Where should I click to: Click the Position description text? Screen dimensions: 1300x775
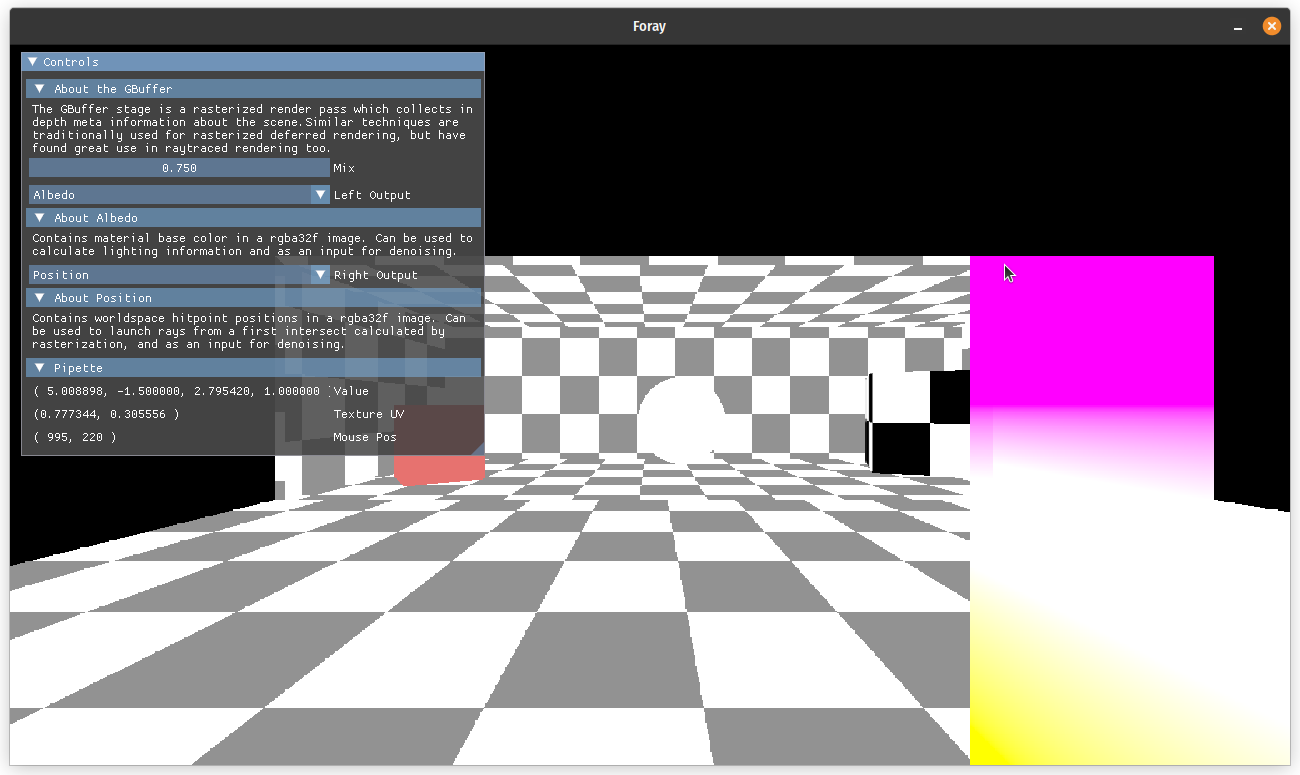coord(249,331)
